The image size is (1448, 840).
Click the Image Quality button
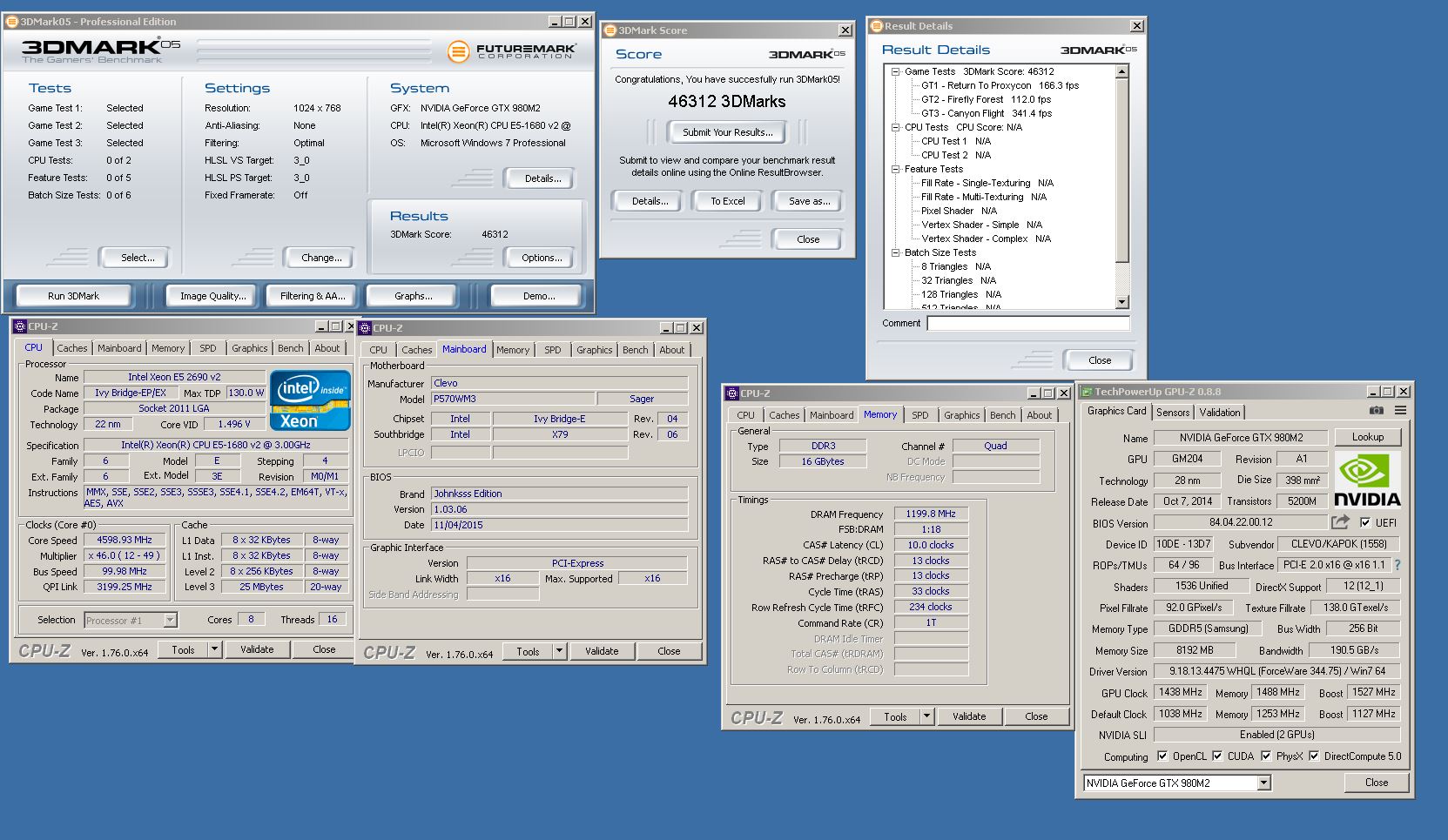[213, 296]
